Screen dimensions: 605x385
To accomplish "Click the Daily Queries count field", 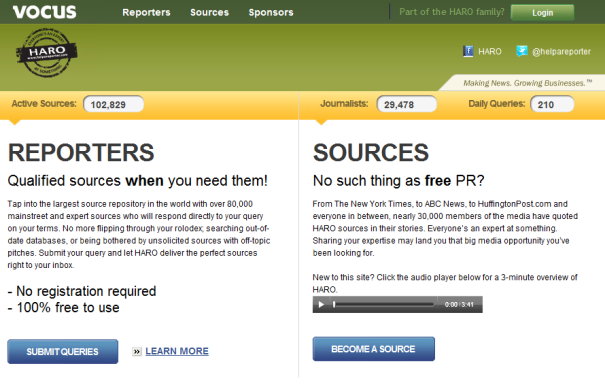I will (x=552, y=104).
